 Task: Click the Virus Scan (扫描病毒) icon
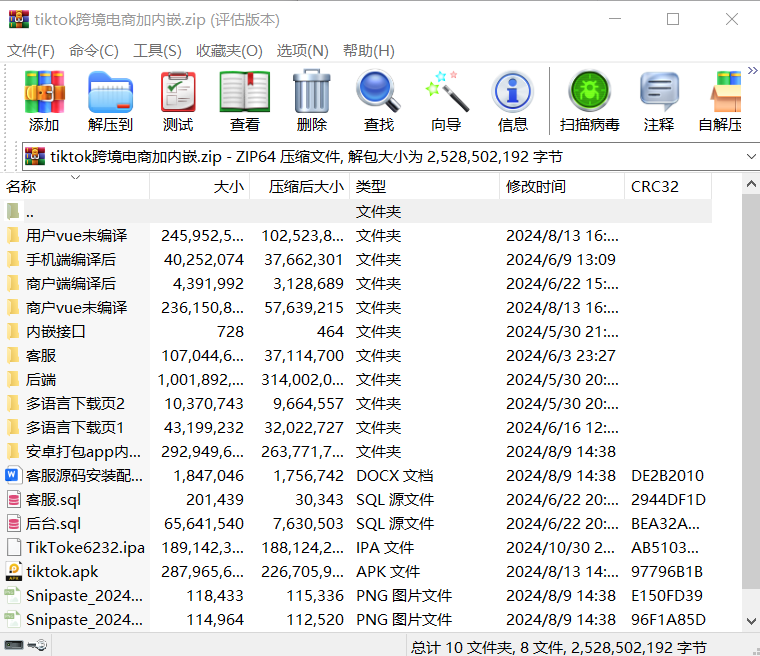589,101
